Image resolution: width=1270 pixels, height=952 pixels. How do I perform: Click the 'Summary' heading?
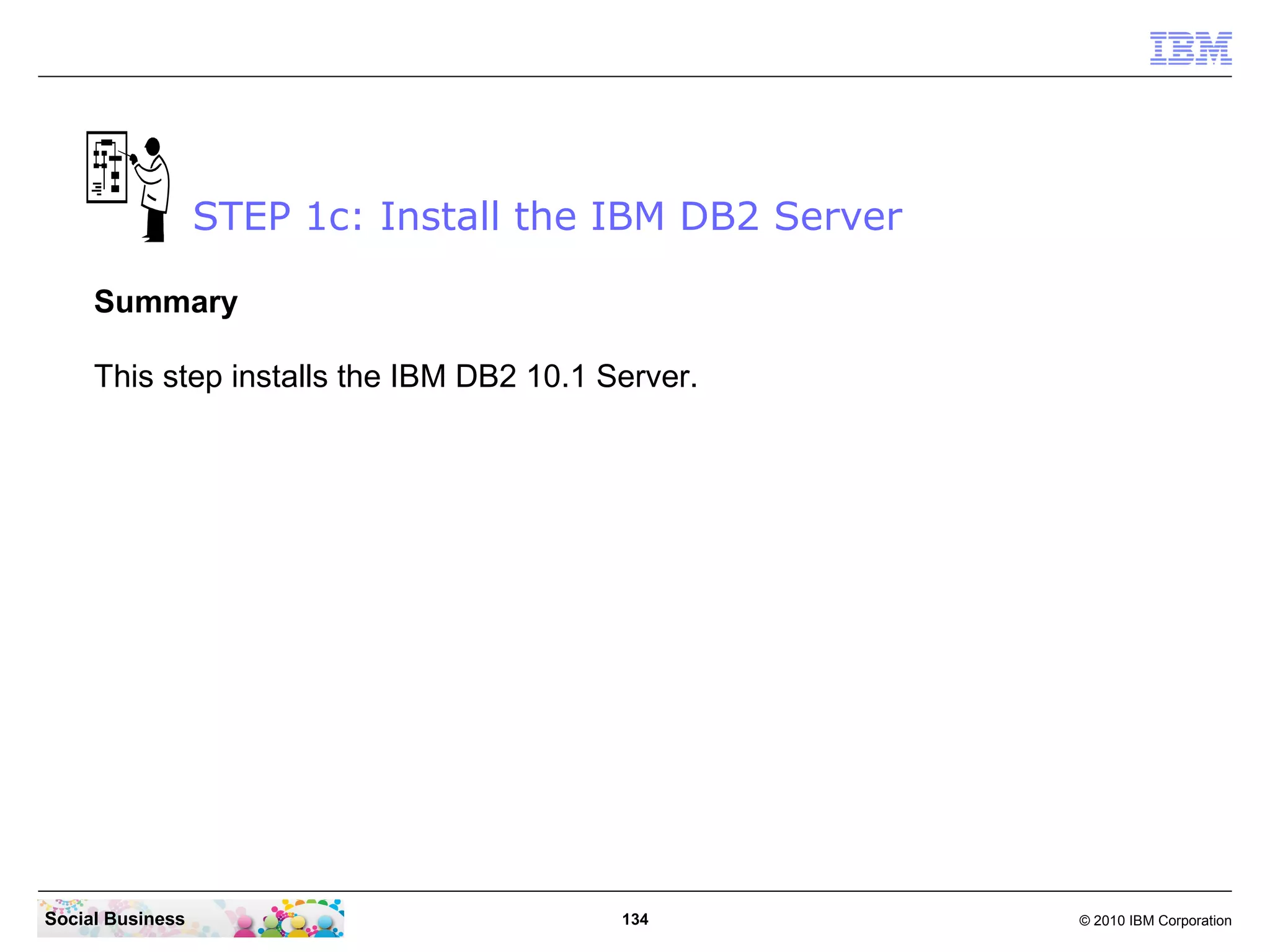coord(166,302)
